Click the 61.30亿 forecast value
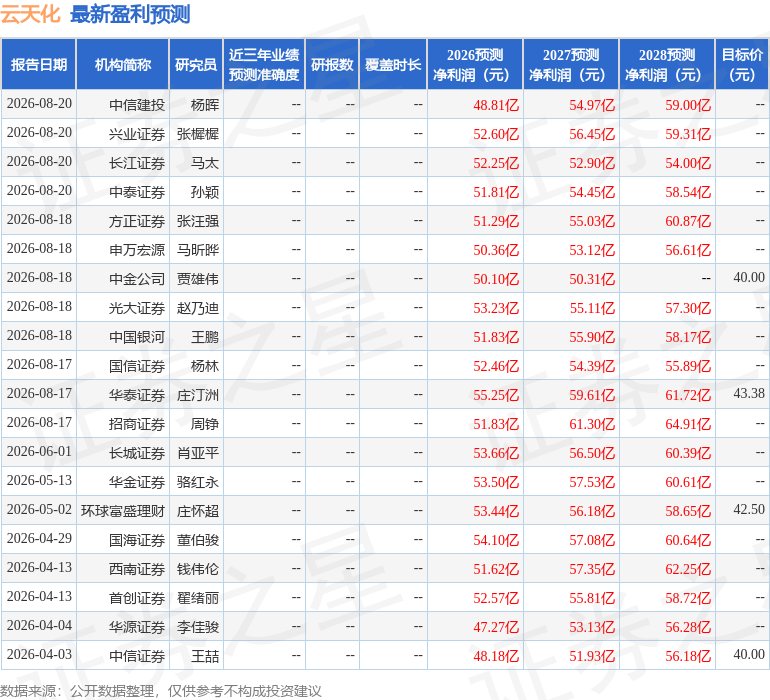 592,423
